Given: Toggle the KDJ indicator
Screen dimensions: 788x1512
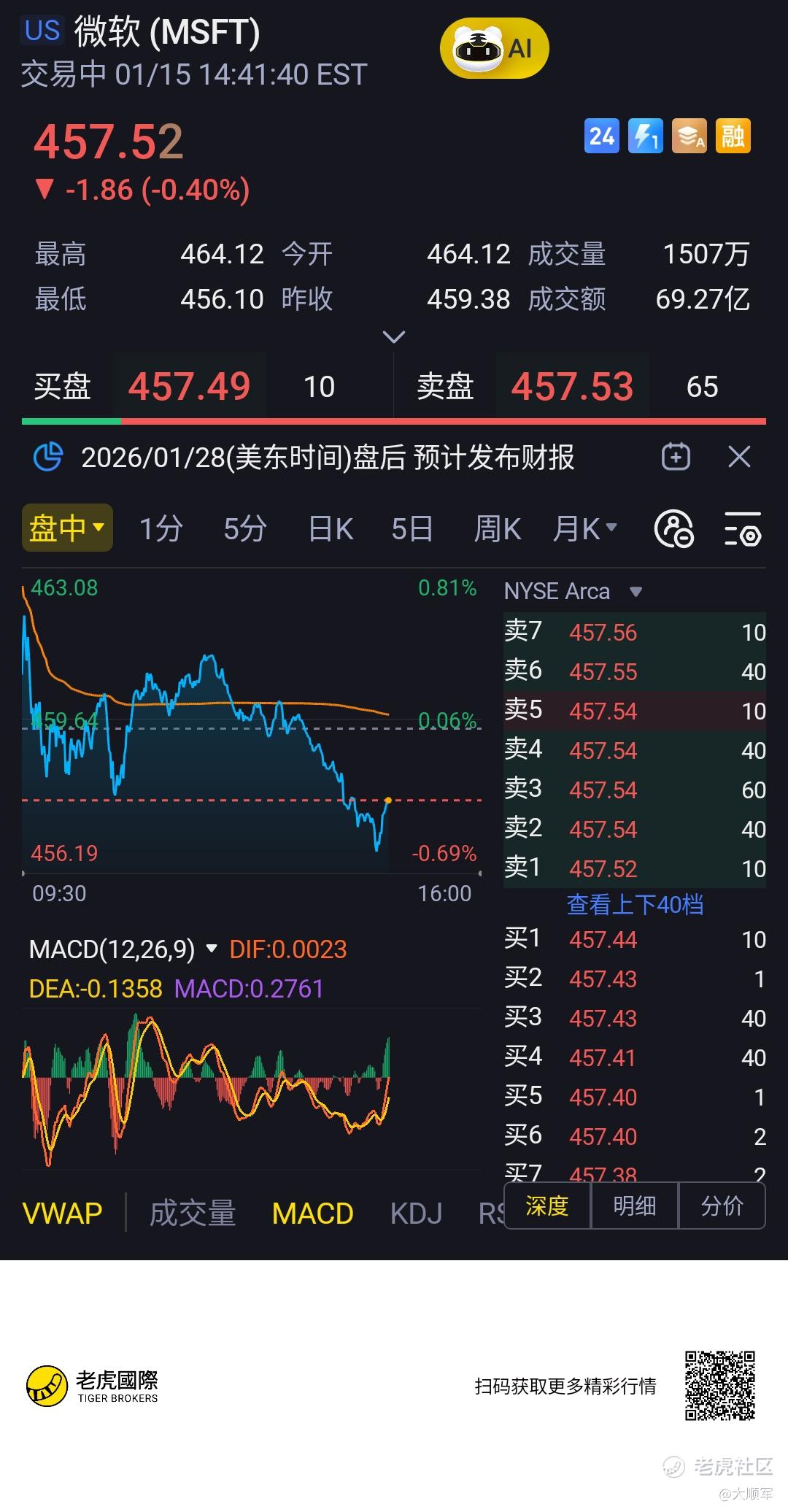Looking at the screenshot, I should point(416,1214).
